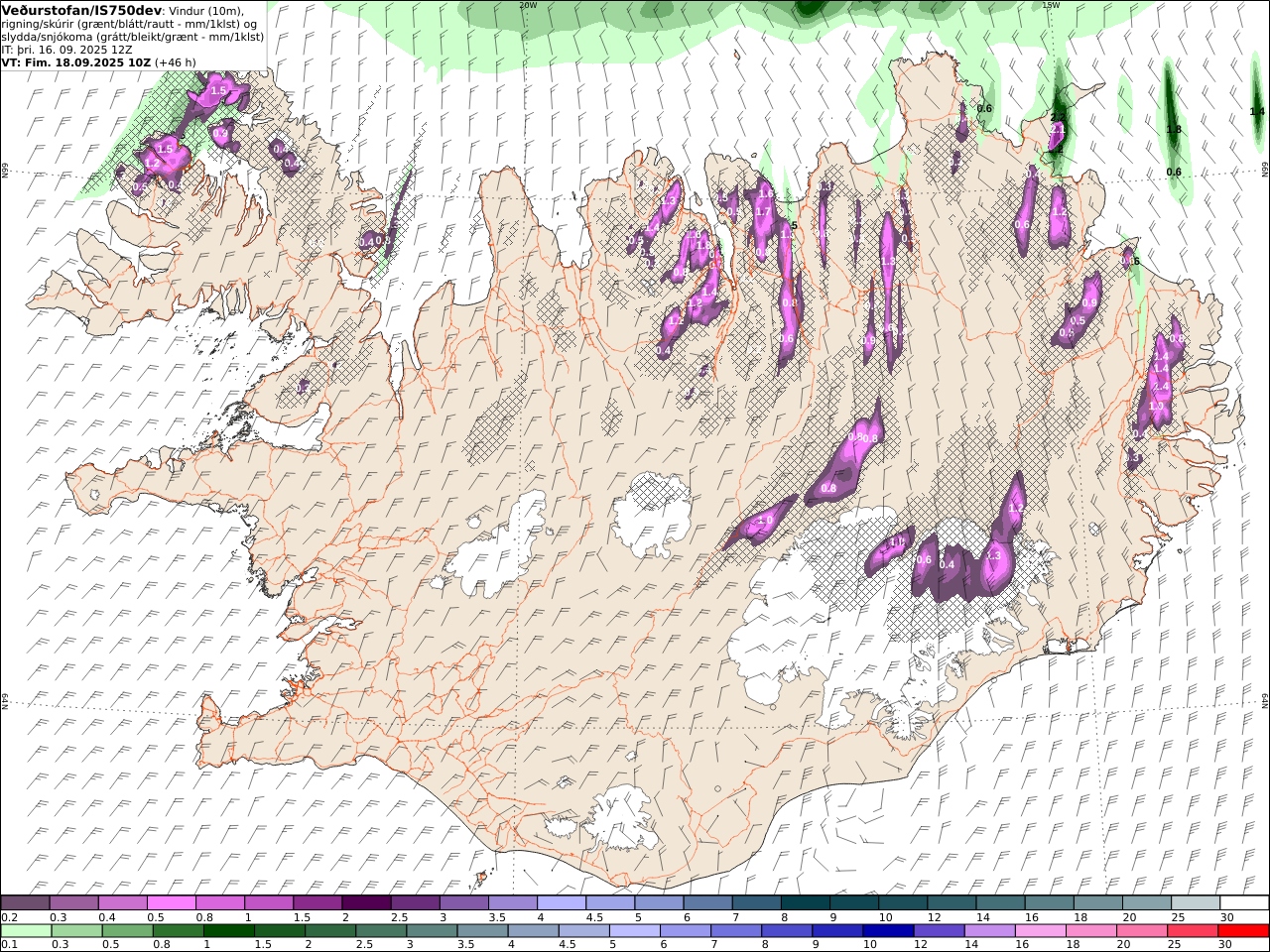Select the lower legend swatch between 14 and 16
Image resolution: width=1270 pixels, height=952 pixels.
pyautogui.click(x=989, y=931)
